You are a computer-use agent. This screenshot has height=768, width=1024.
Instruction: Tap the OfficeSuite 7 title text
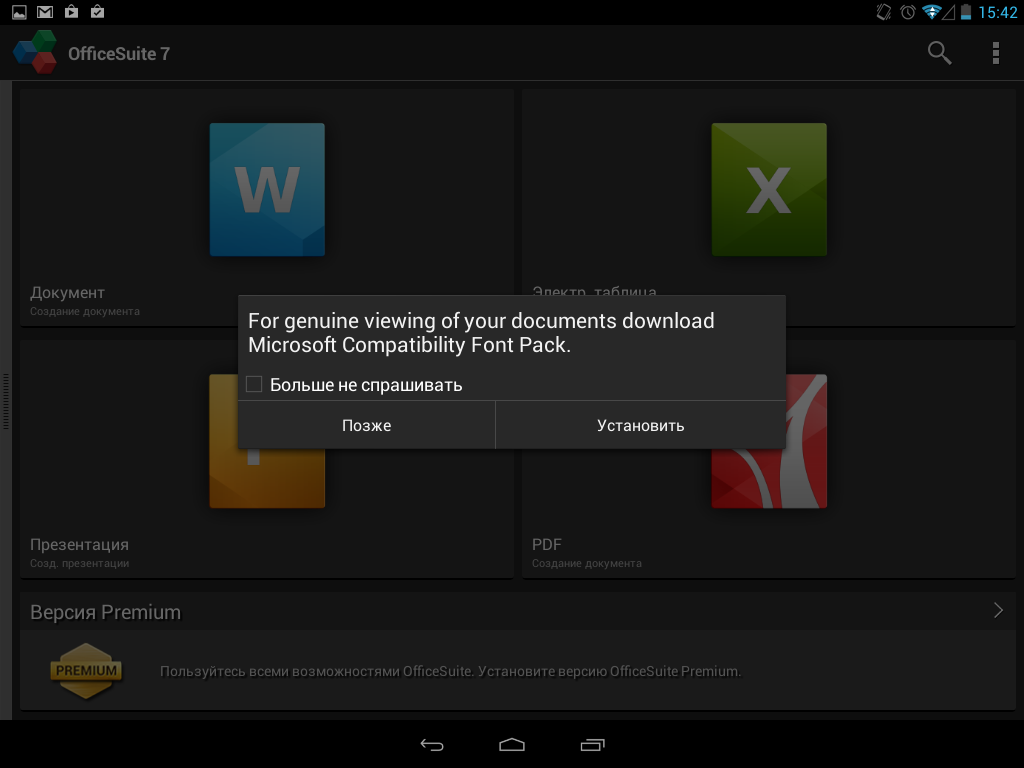(x=119, y=54)
